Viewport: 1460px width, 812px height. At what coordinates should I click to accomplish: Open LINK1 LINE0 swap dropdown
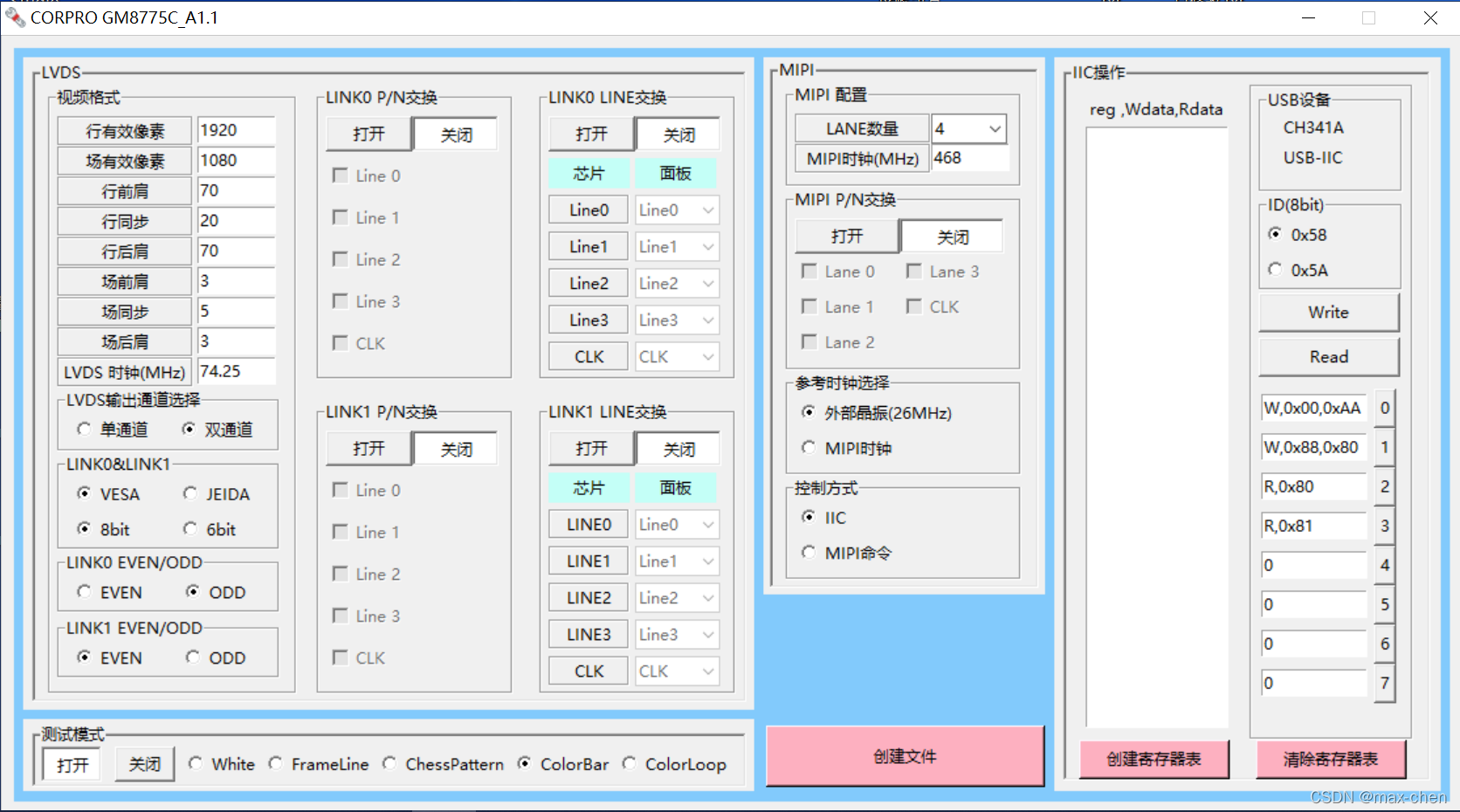click(x=708, y=525)
